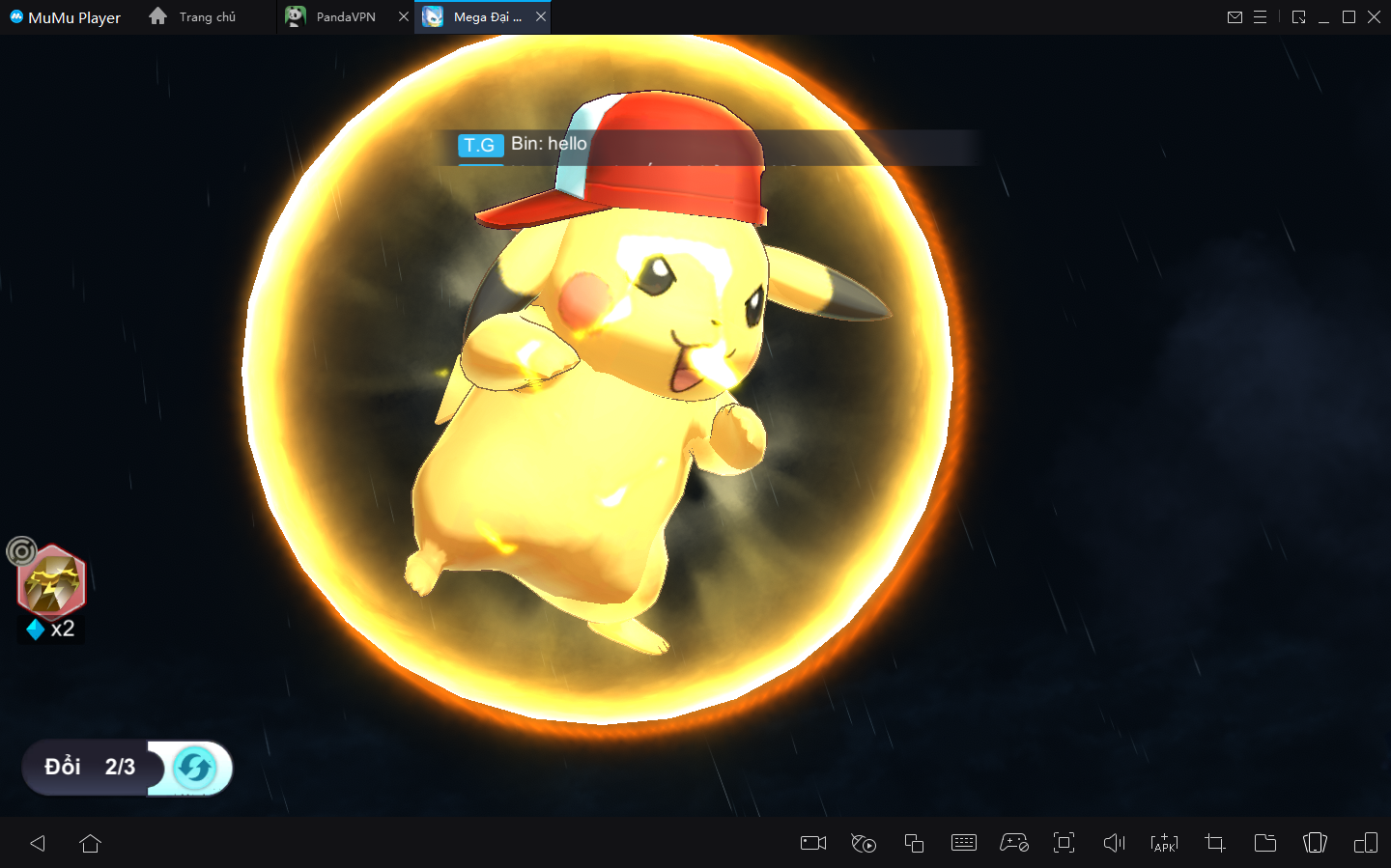Open the MuMu Player hamburger menu
The width and height of the screenshot is (1391, 868).
(x=1260, y=16)
